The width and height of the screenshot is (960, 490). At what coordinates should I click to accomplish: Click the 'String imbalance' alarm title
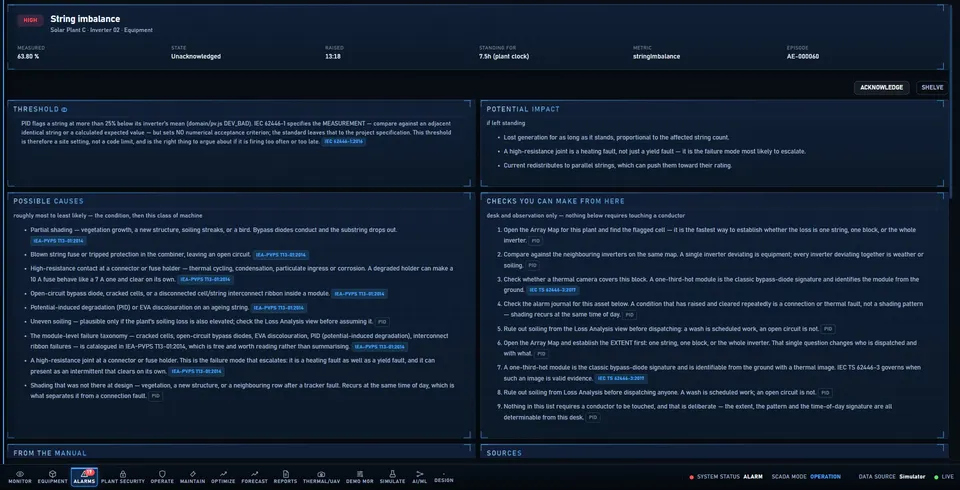click(85, 19)
